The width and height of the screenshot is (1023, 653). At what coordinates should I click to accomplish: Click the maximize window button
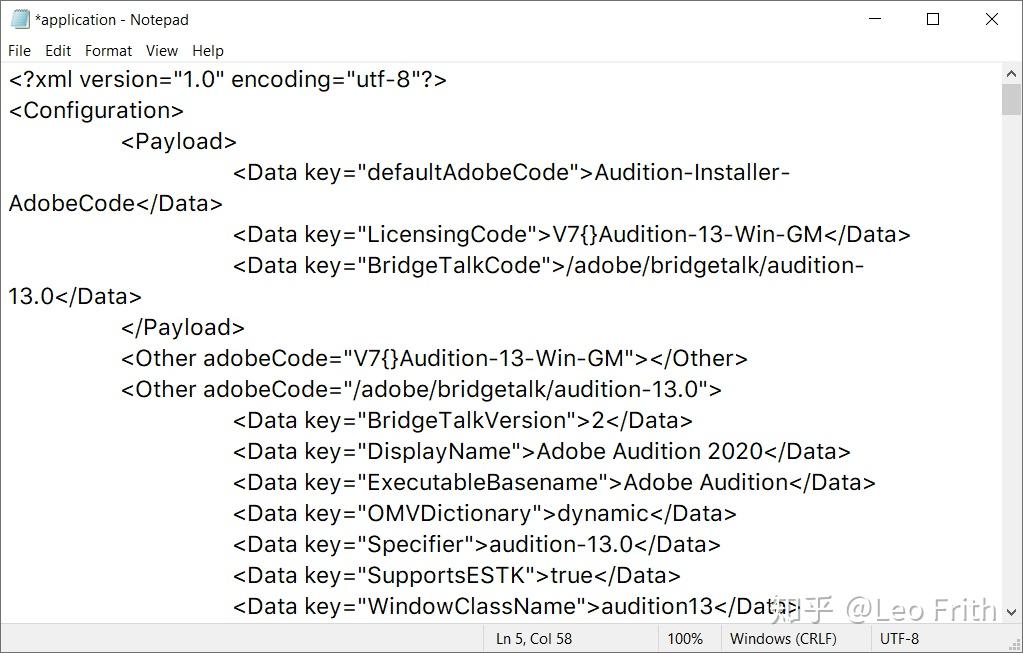932,18
